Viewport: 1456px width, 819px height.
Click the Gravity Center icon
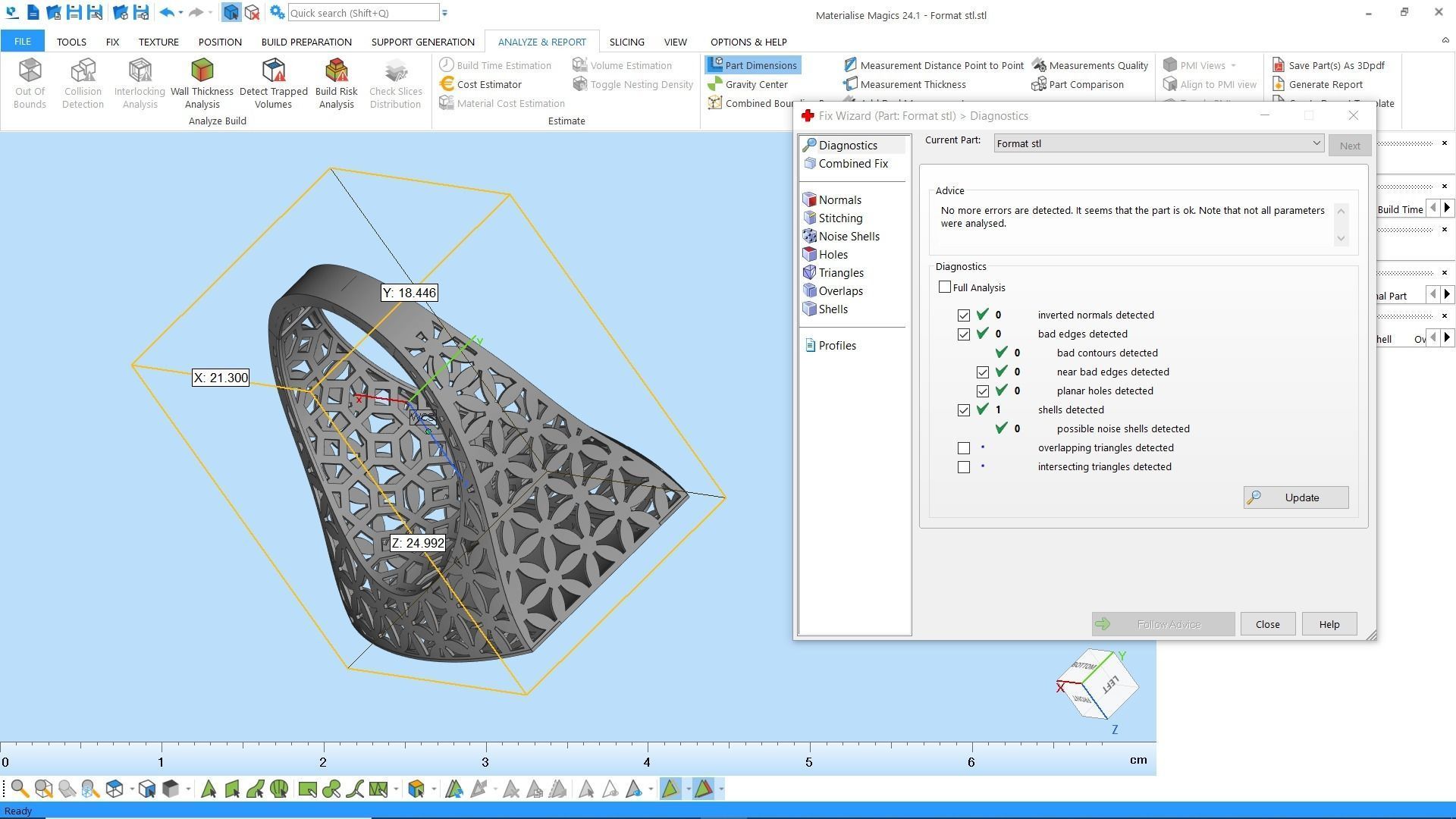pyautogui.click(x=715, y=84)
